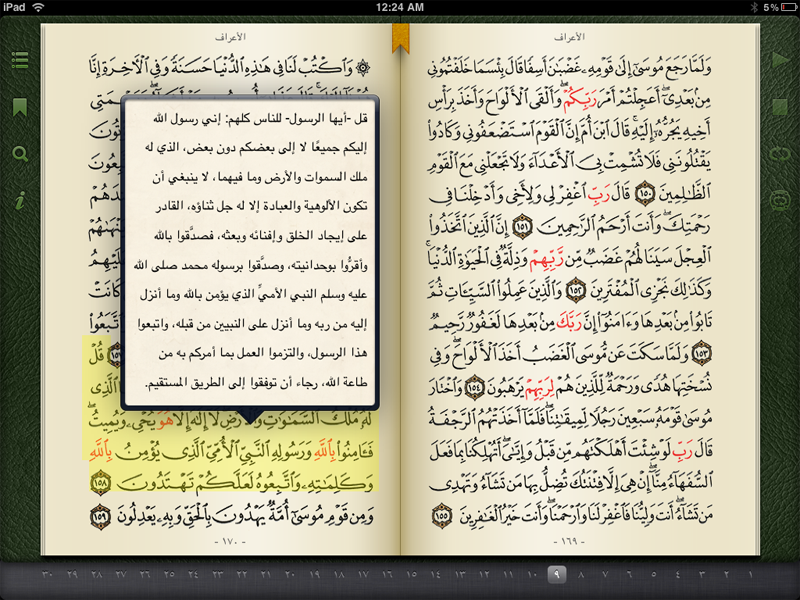Tap juz number 21 in bottom bar

click(x=266, y=574)
